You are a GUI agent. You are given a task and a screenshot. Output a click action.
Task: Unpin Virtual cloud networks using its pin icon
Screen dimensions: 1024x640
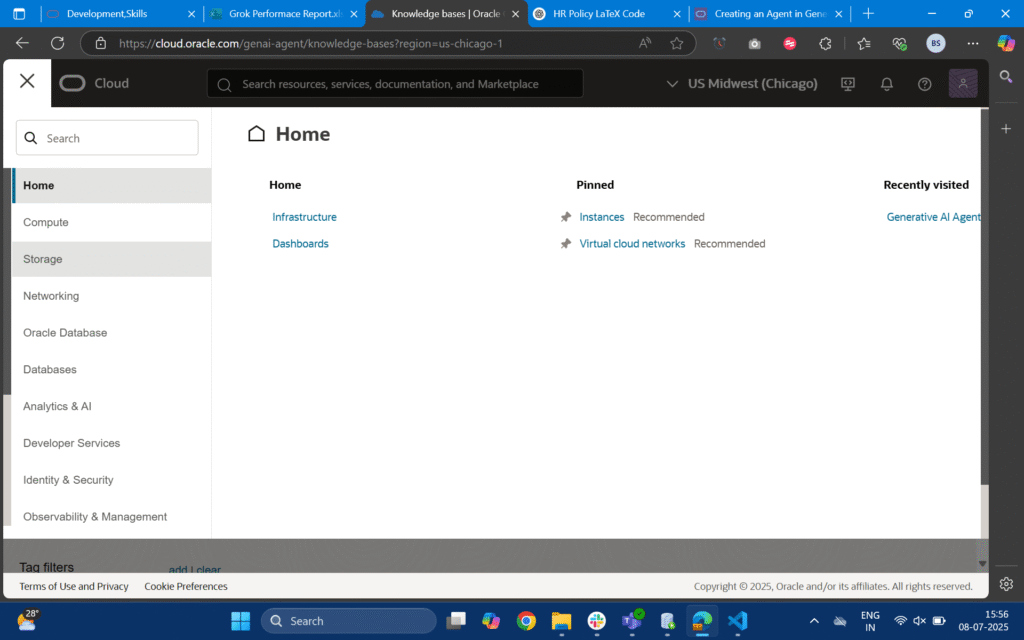pos(566,244)
